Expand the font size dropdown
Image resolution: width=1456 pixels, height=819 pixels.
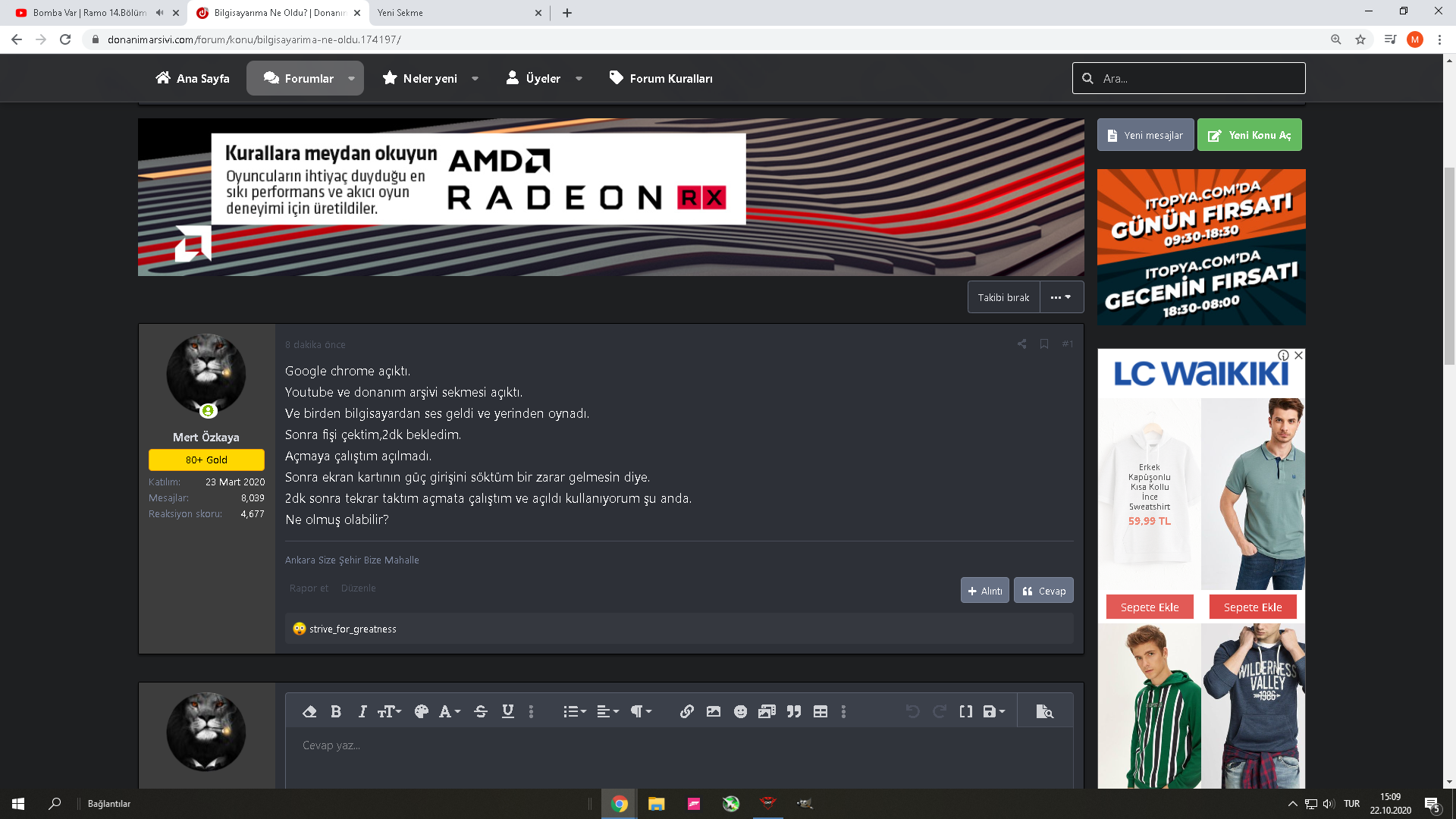click(x=390, y=711)
